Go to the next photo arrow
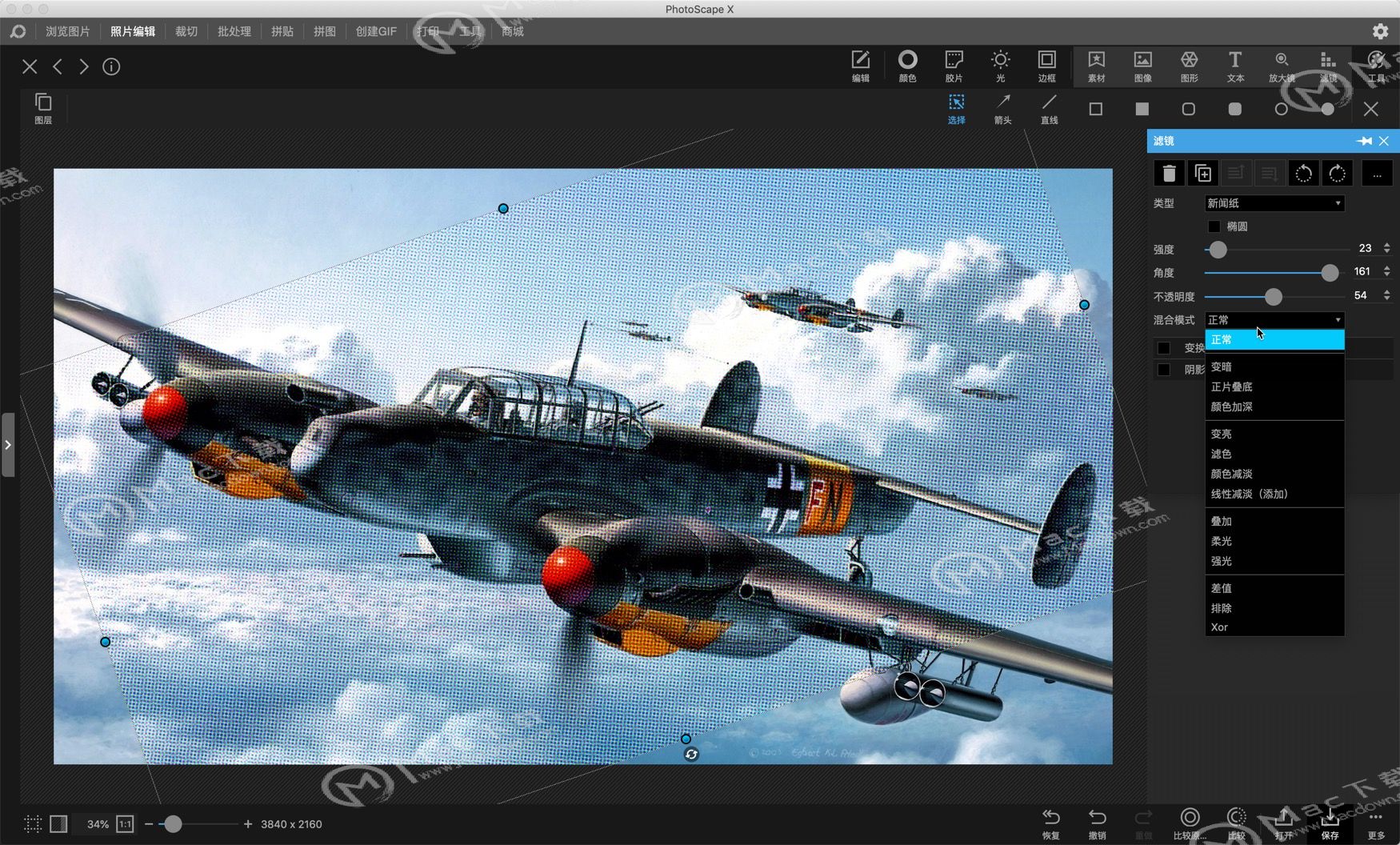The height and width of the screenshot is (845, 1400). point(84,66)
